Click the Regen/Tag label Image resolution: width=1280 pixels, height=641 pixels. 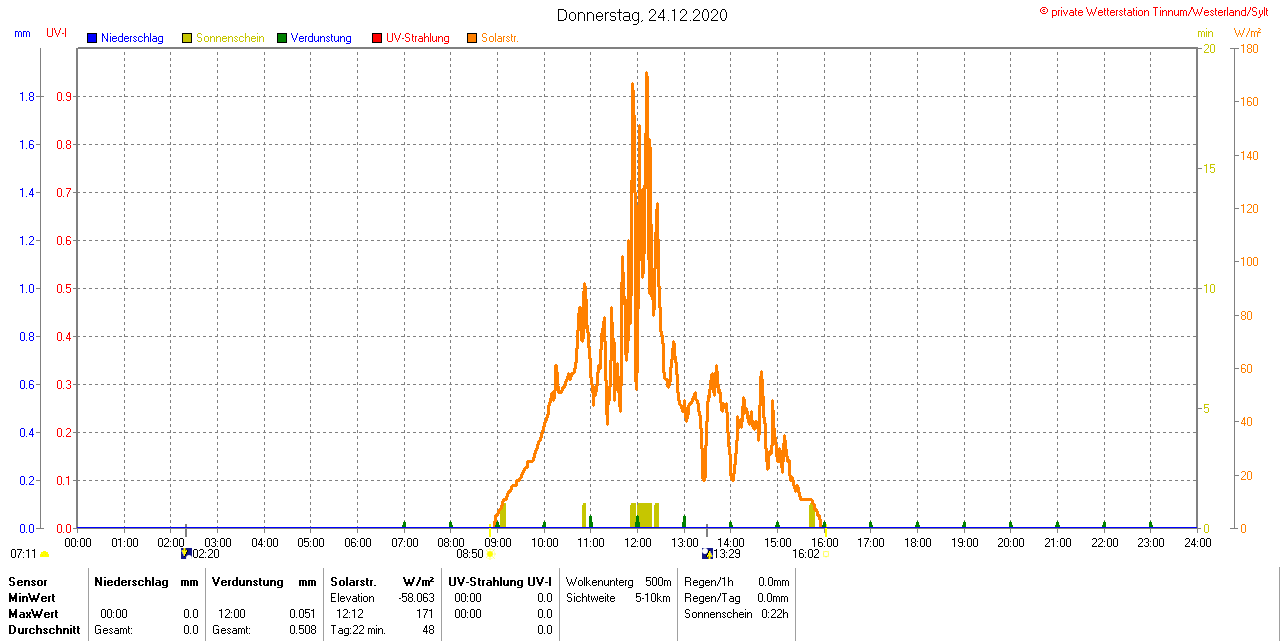click(x=710, y=598)
